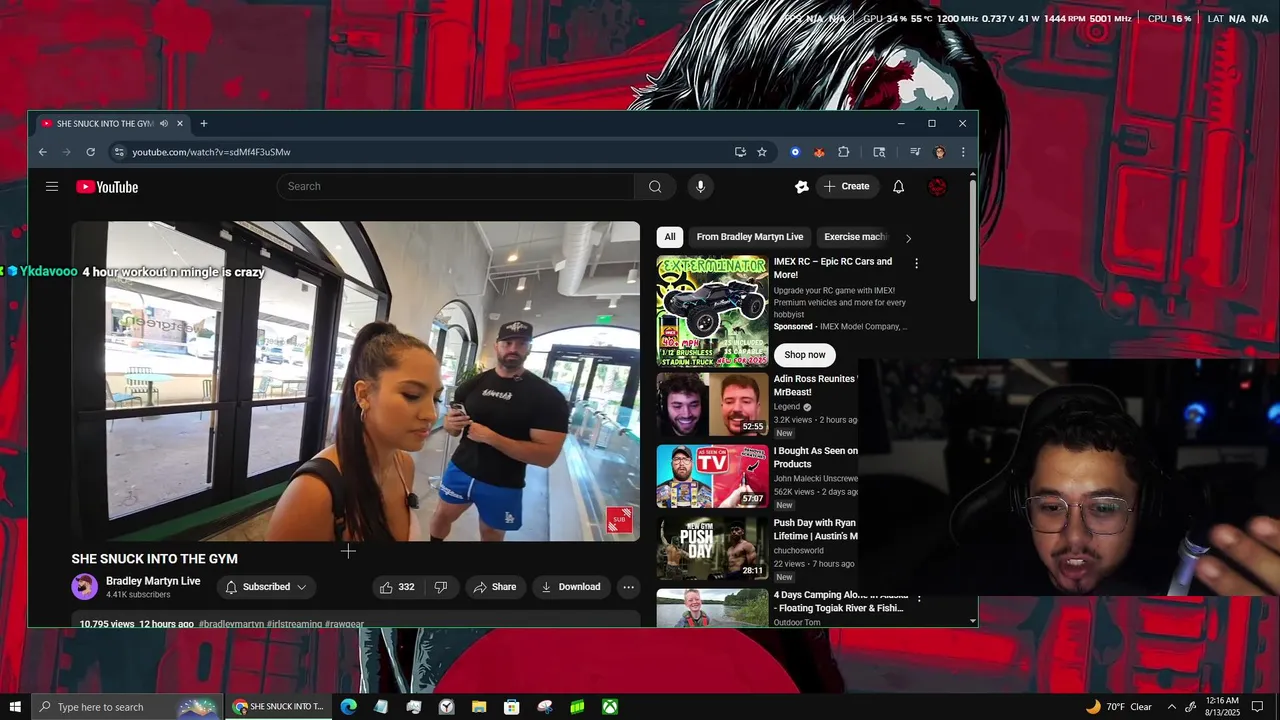The width and height of the screenshot is (1280, 720).
Task: Click the scrollbar down arrow
Action: 973,621
